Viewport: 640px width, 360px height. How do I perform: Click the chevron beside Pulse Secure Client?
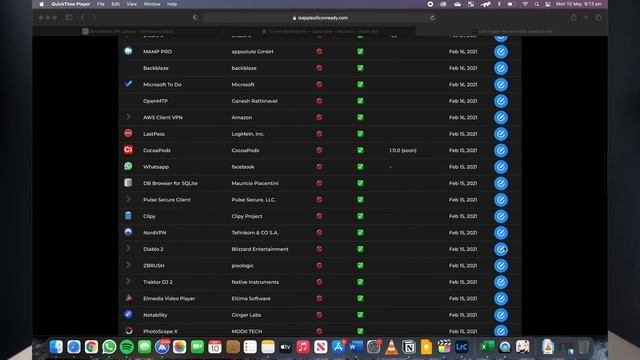[128, 199]
